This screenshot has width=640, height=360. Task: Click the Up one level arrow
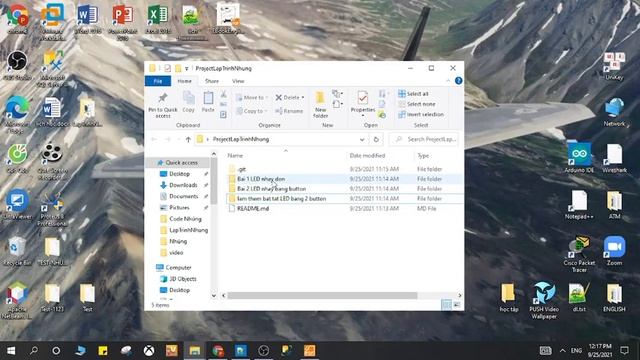point(188,140)
